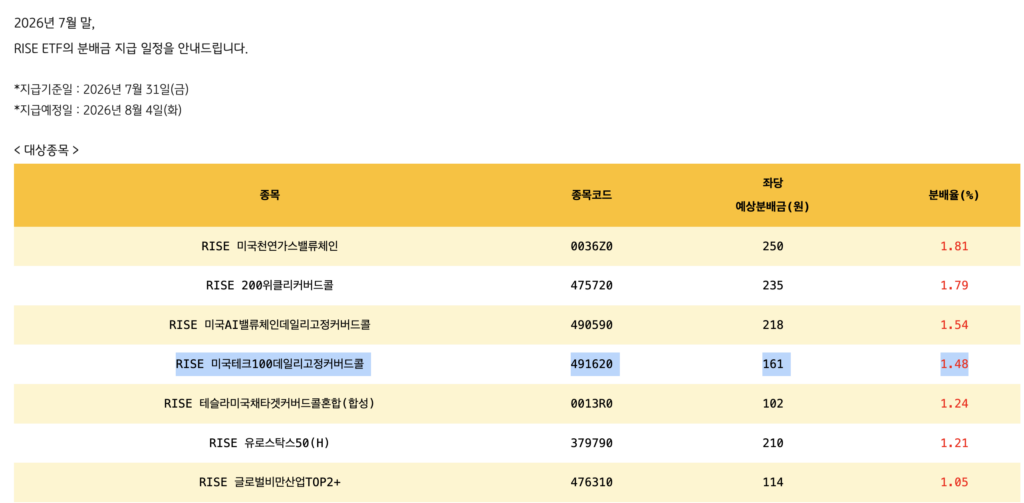Click code cell '475720'
The width and height of the screenshot is (1024, 503).
[591, 285]
